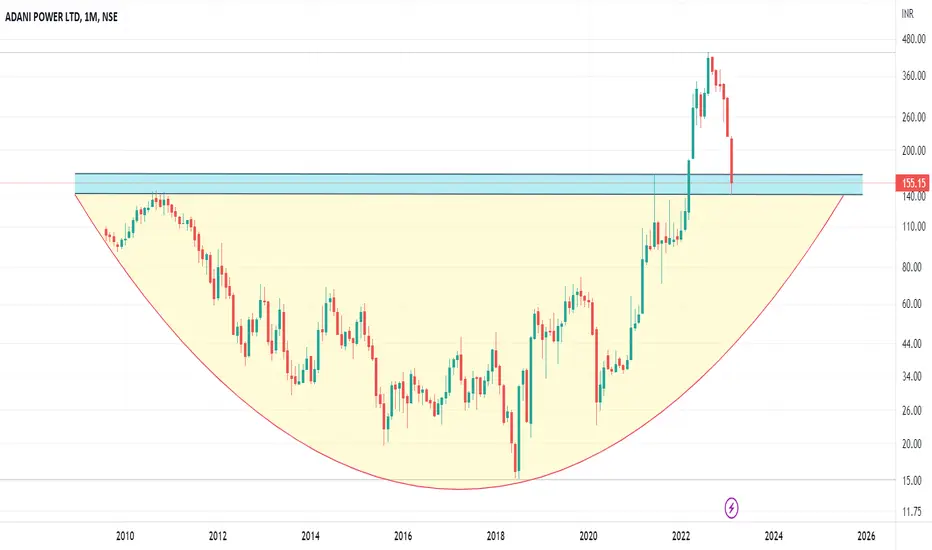Click the 2020 time axis label

click(588, 536)
